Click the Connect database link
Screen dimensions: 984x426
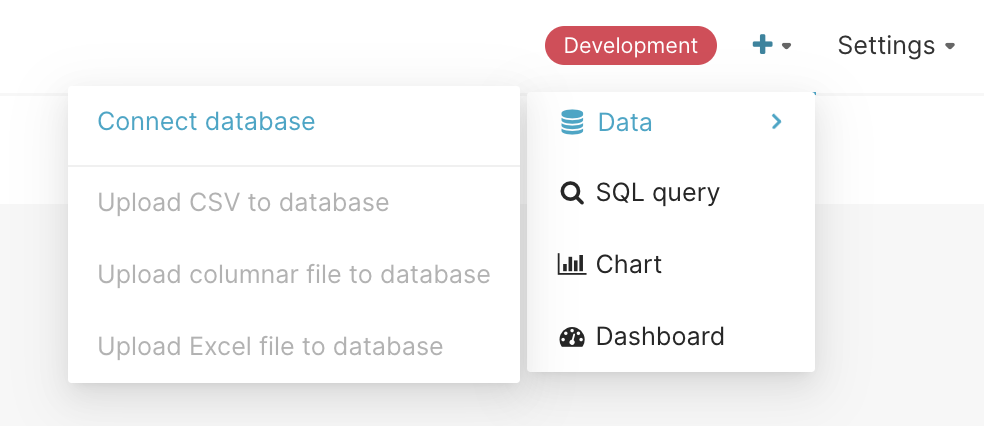coord(206,121)
